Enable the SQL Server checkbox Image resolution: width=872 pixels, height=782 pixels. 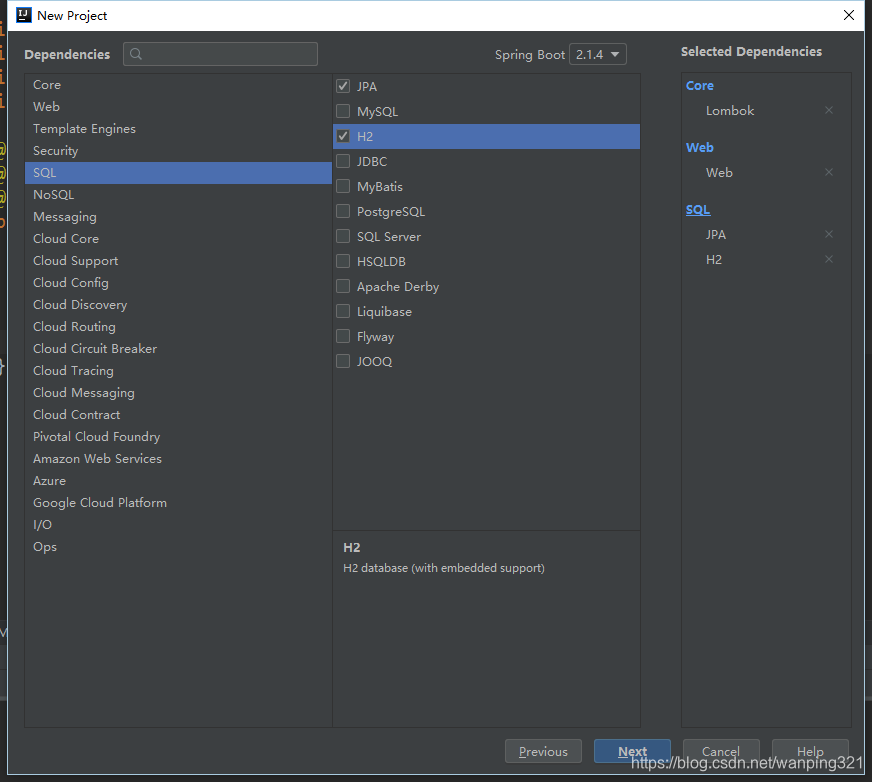pos(343,236)
